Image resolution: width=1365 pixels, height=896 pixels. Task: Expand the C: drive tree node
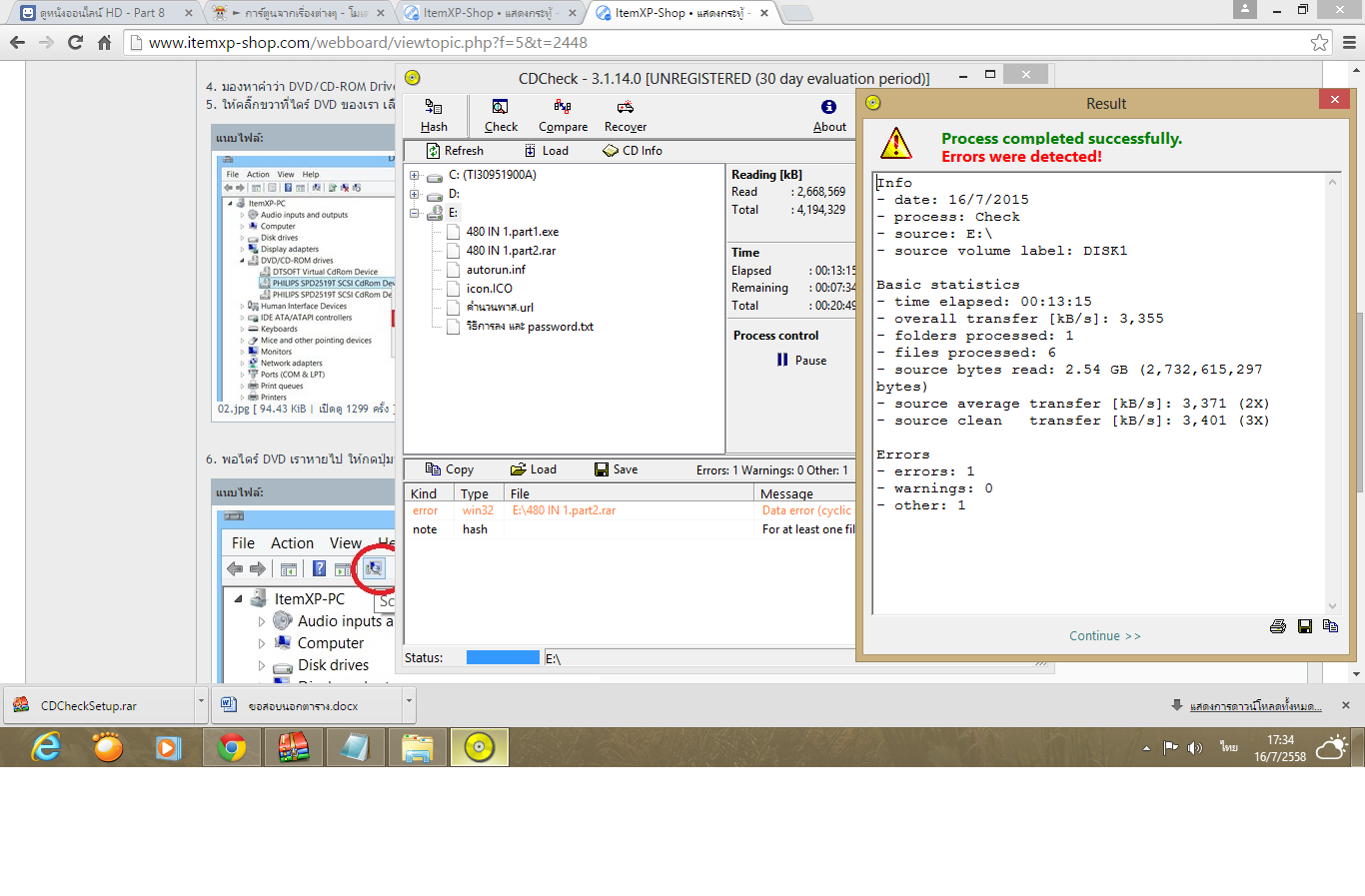tap(414, 176)
